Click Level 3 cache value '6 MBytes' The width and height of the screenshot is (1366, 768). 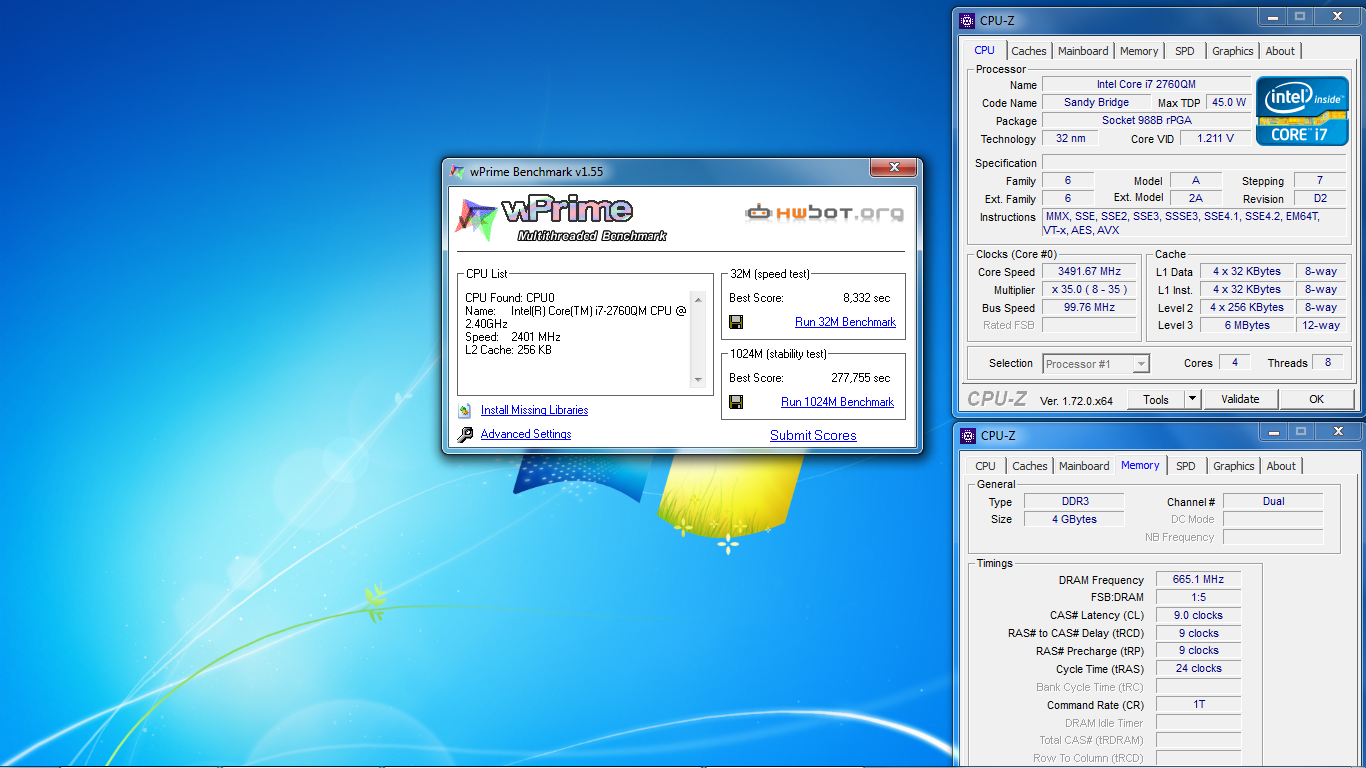coord(1247,326)
